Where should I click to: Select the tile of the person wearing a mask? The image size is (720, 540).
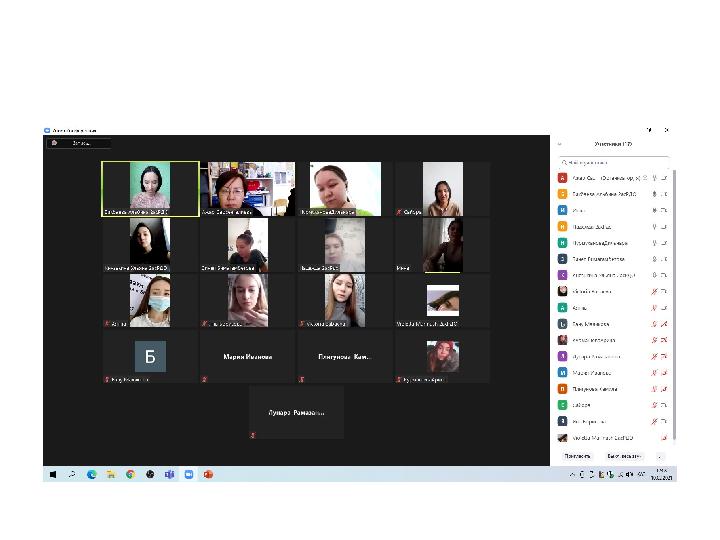click(150, 301)
